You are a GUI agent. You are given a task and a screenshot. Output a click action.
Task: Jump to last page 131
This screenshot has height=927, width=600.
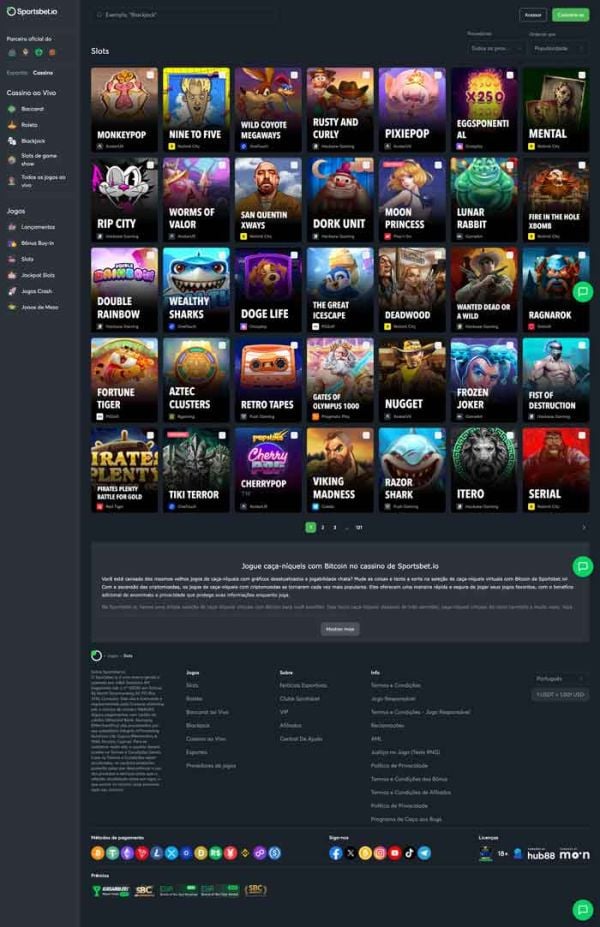click(x=359, y=527)
